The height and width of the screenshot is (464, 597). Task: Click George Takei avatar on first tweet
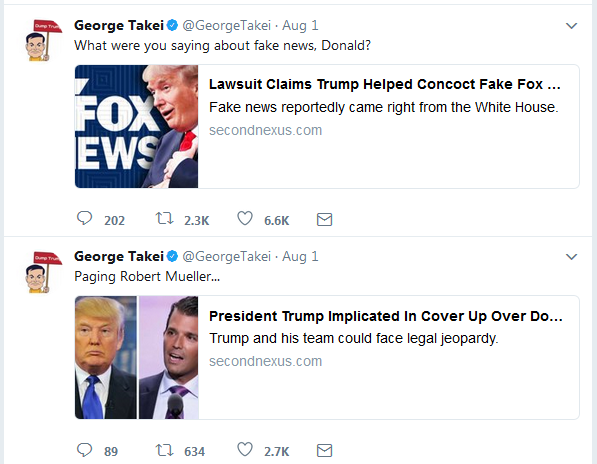43,40
